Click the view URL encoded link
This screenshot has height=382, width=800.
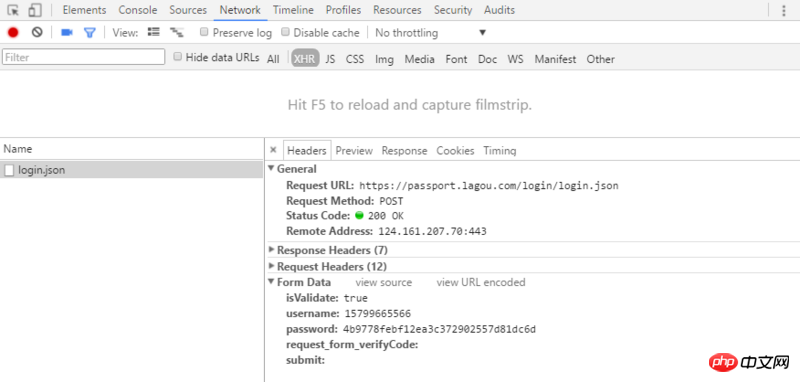point(481,282)
